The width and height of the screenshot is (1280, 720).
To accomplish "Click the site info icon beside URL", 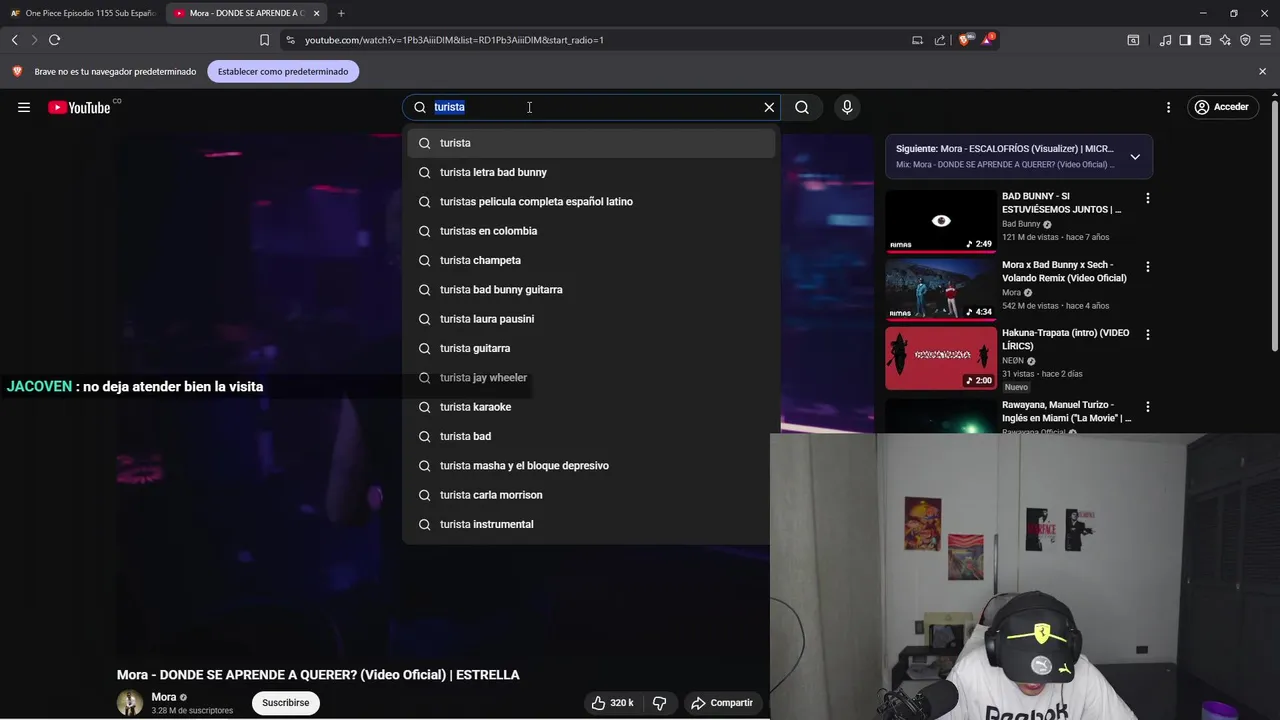I will click(290, 40).
